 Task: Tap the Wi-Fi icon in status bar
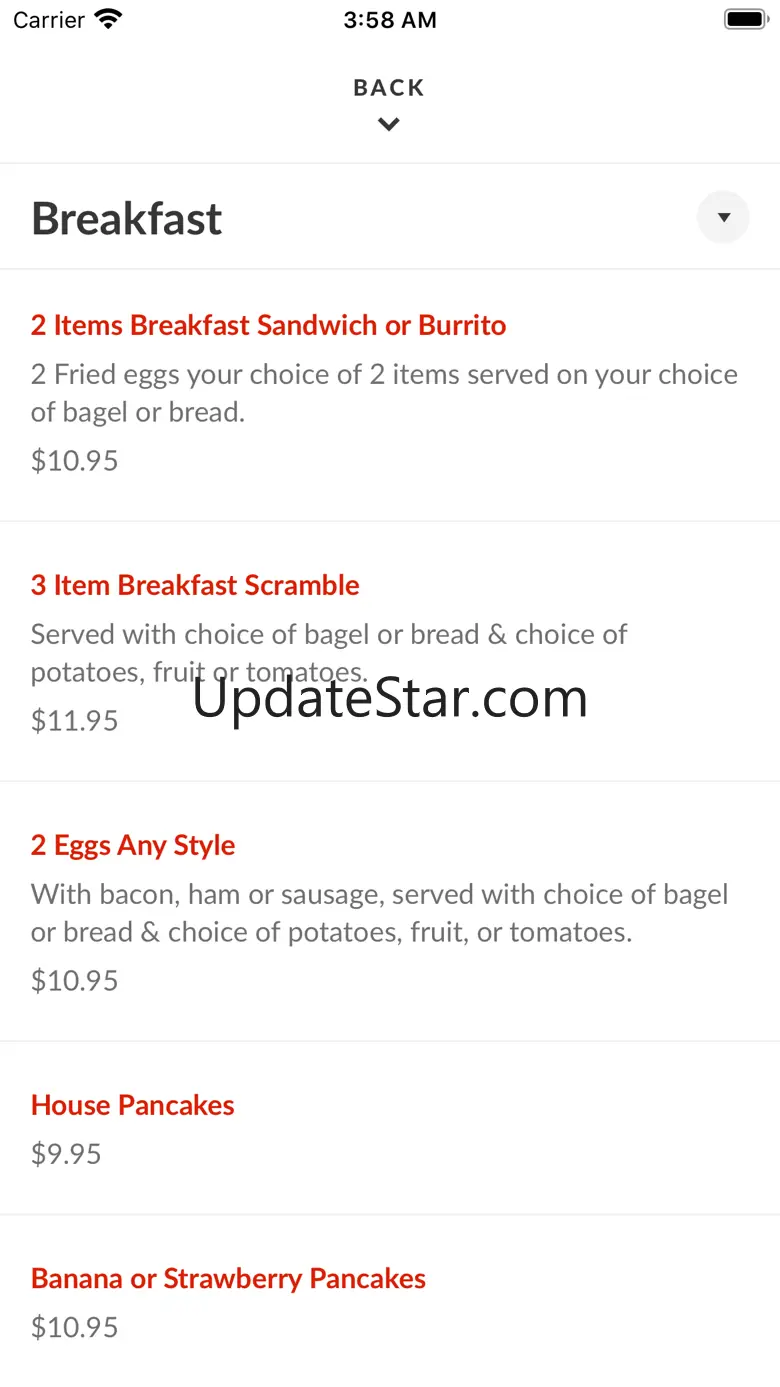[107, 20]
